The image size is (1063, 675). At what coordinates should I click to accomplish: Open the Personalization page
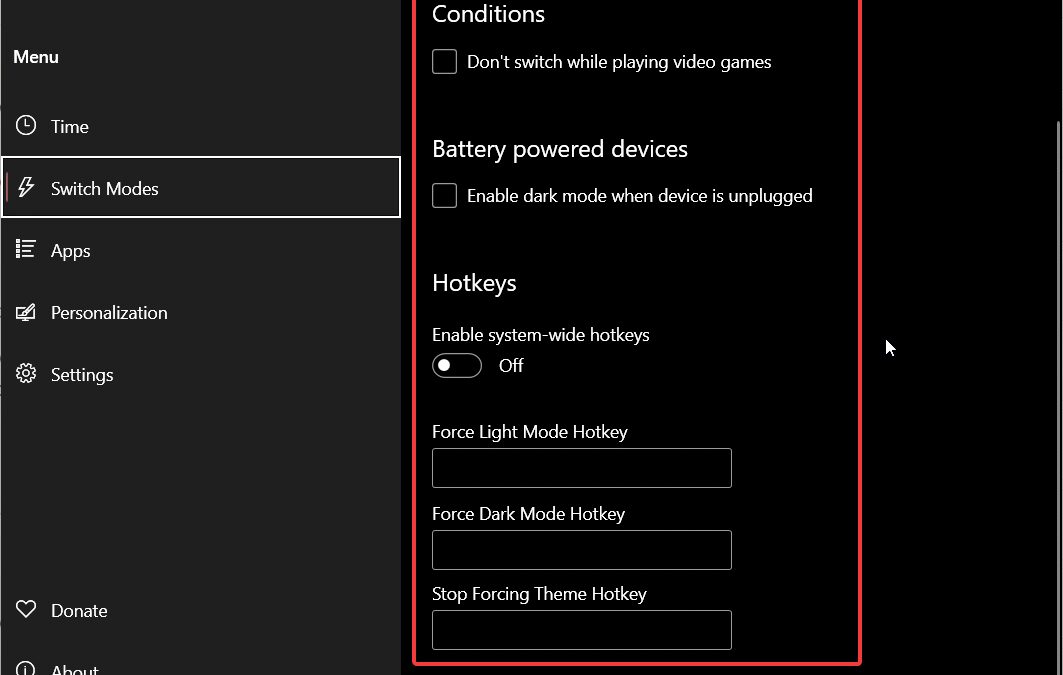point(109,313)
